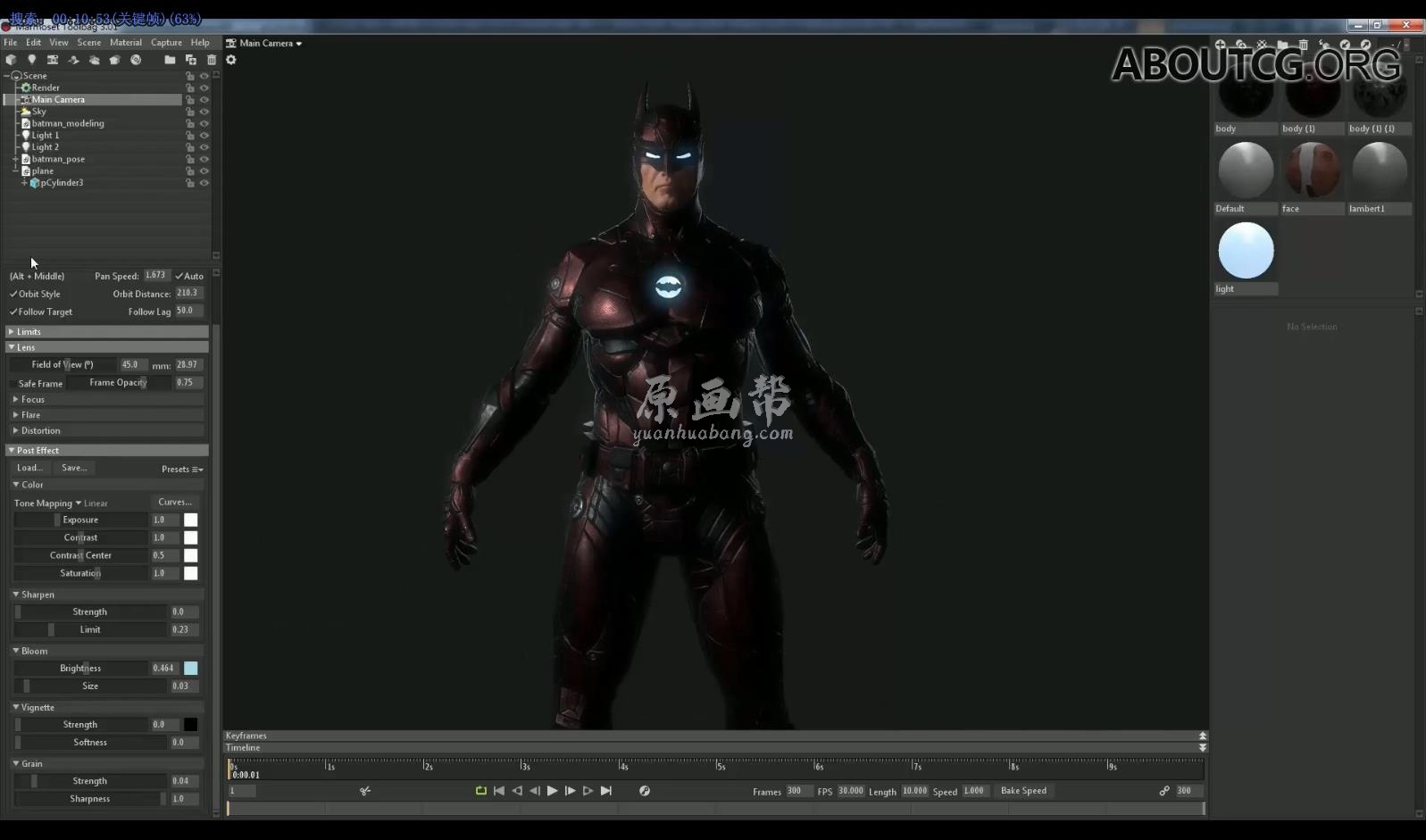Viewport: 1426px width, 840px height.
Task: Click Vignette Strength black color swatch
Action: tap(191, 725)
